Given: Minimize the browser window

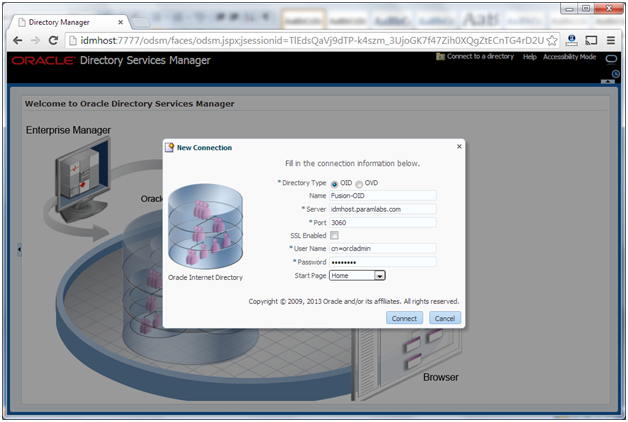Looking at the screenshot, I should (x=569, y=8).
